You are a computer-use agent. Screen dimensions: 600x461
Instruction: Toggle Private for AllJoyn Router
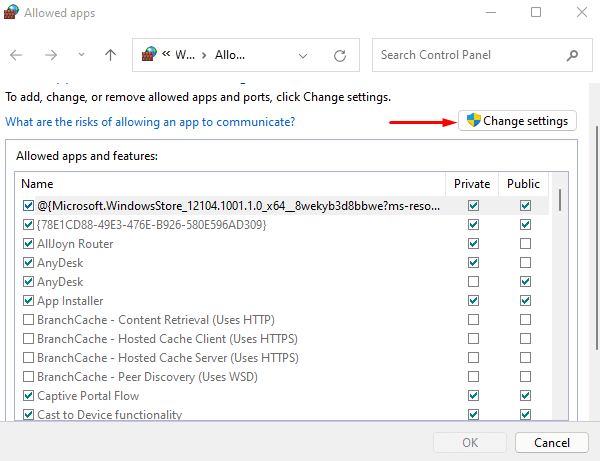tap(473, 244)
